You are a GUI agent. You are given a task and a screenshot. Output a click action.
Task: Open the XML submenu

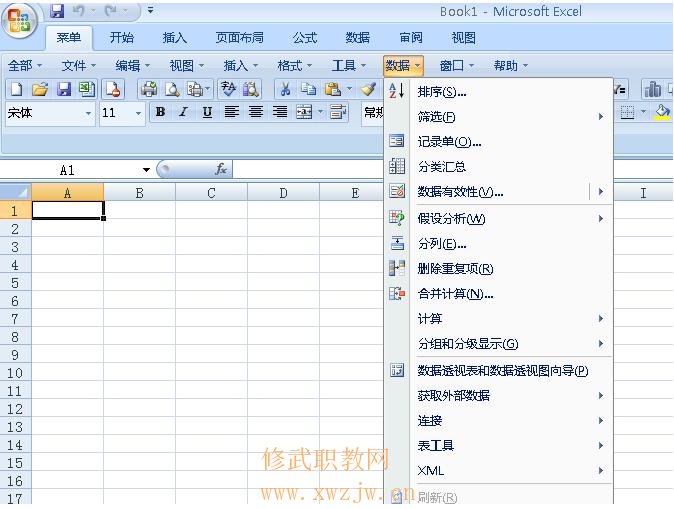pyautogui.click(x=498, y=470)
